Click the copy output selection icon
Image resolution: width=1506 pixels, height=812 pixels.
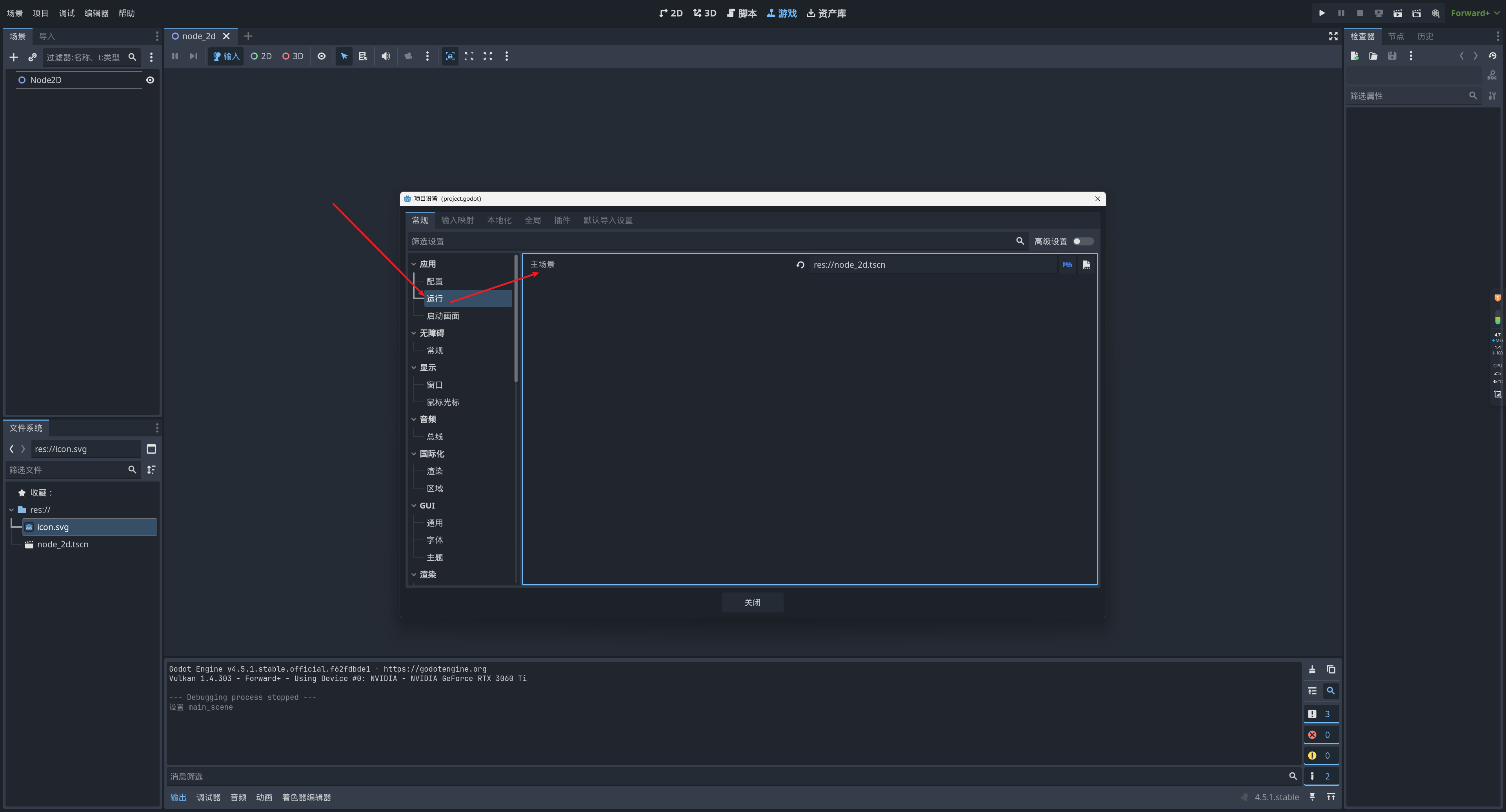coord(1331,669)
